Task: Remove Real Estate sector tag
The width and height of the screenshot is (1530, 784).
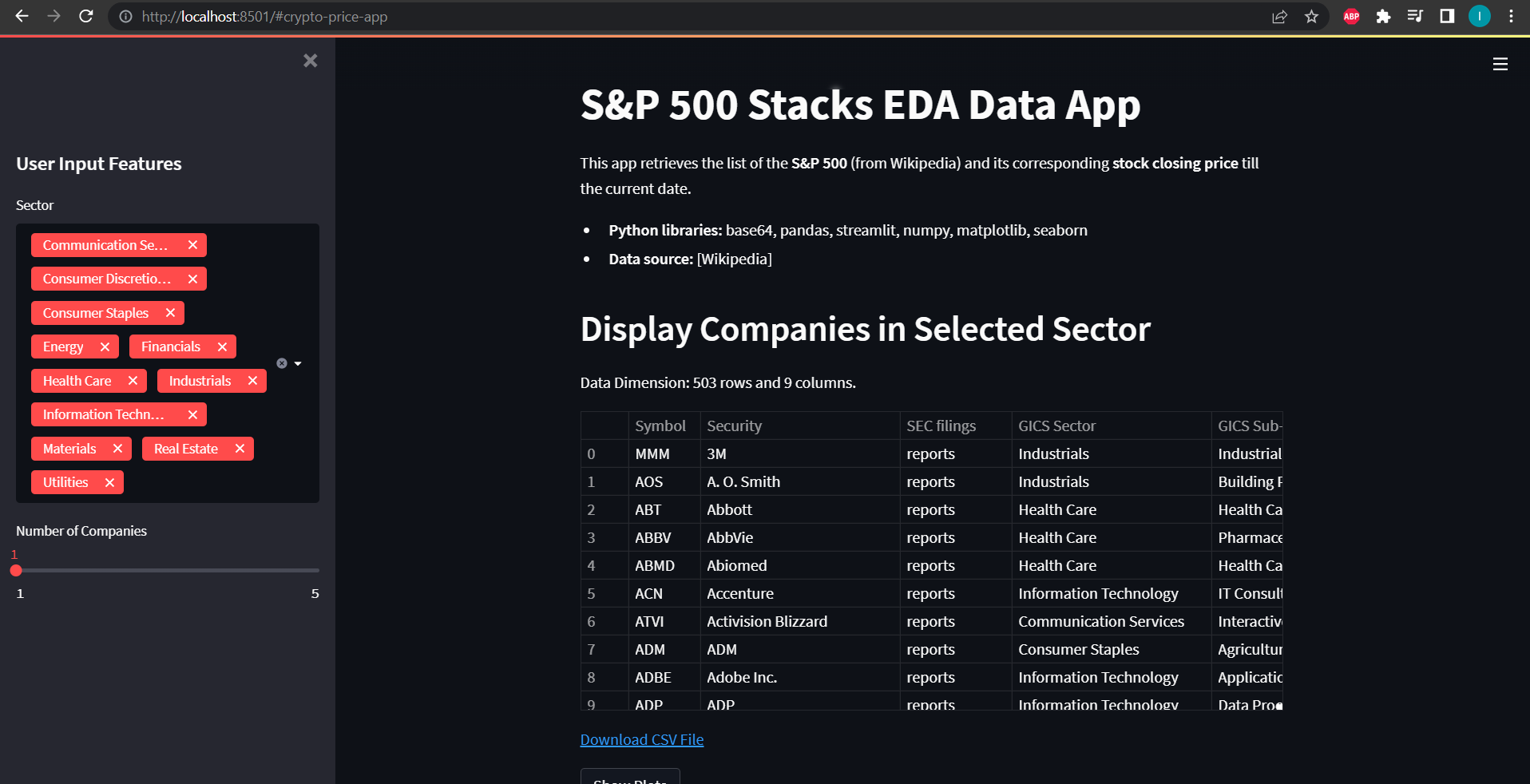Action: [x=240, y=449]
